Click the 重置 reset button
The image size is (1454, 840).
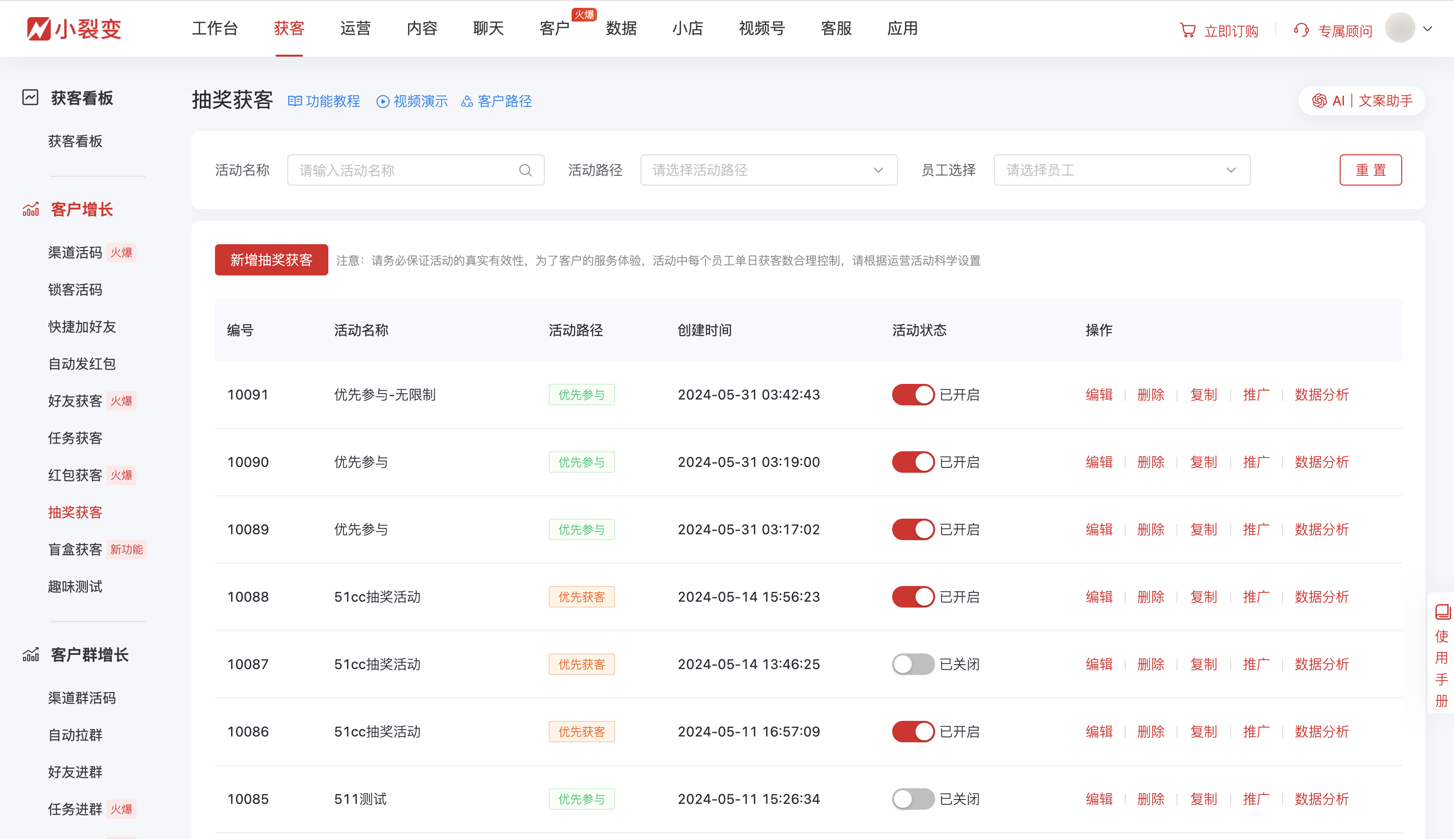[1371, 169]
